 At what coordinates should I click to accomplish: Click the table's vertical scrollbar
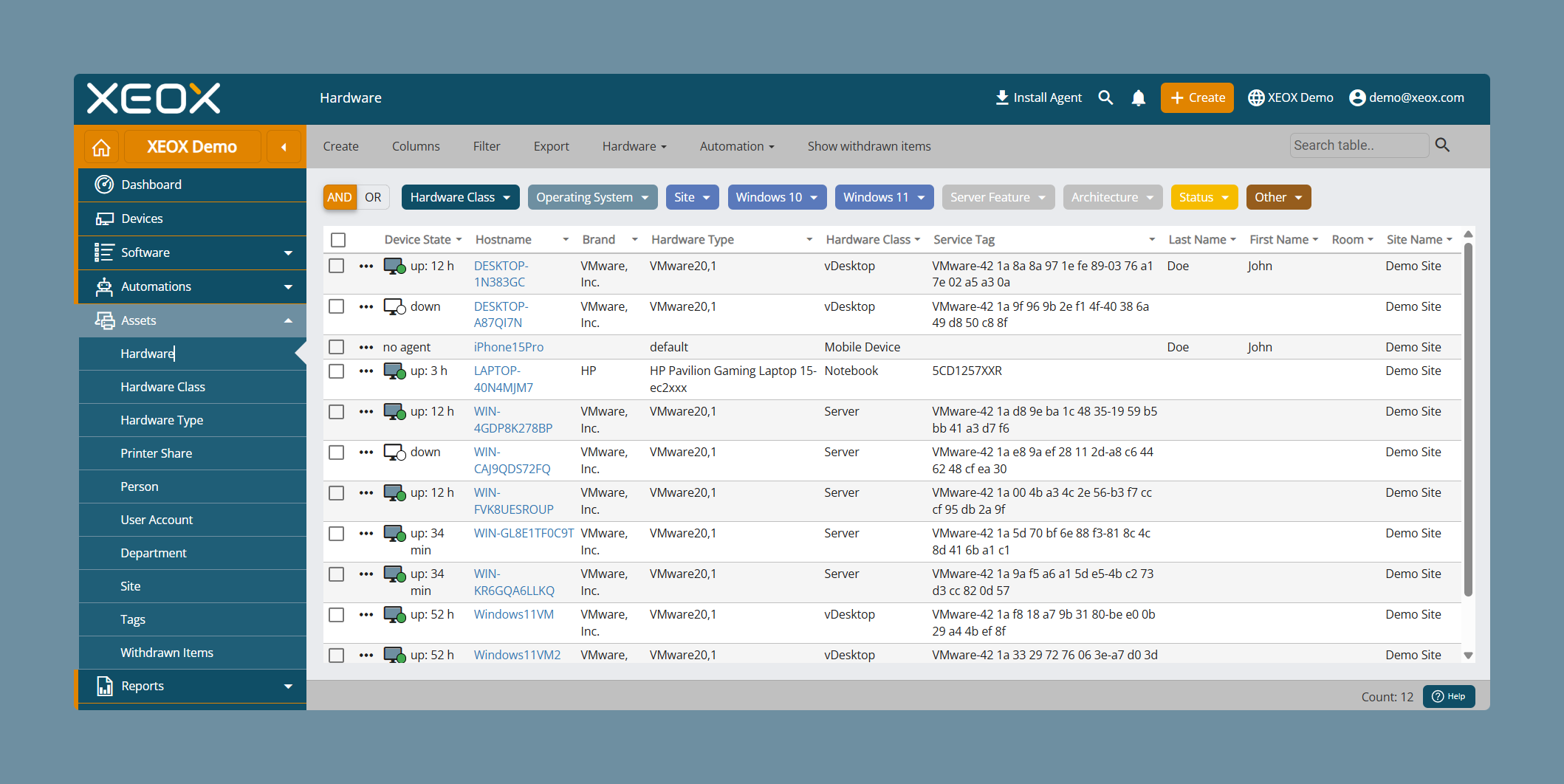[x=1468, y=421]
